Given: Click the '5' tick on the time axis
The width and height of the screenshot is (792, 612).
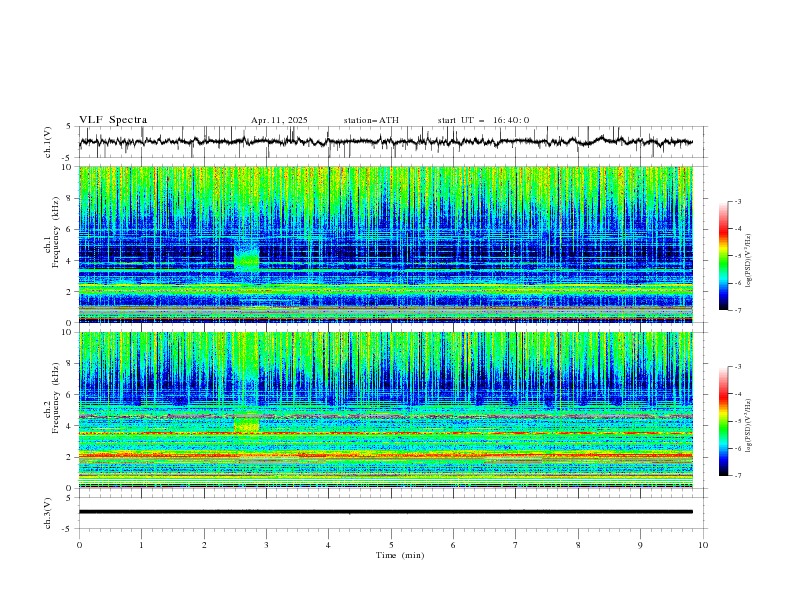Looking at the screenshot, I should click(x=391, y=545).
